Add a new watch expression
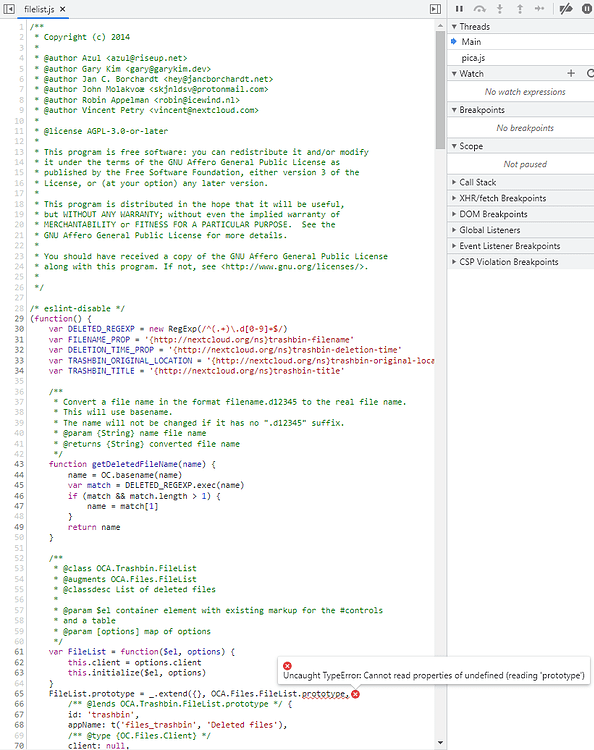The width and height of the screenshot is (594, 750). tap(571, 73)
